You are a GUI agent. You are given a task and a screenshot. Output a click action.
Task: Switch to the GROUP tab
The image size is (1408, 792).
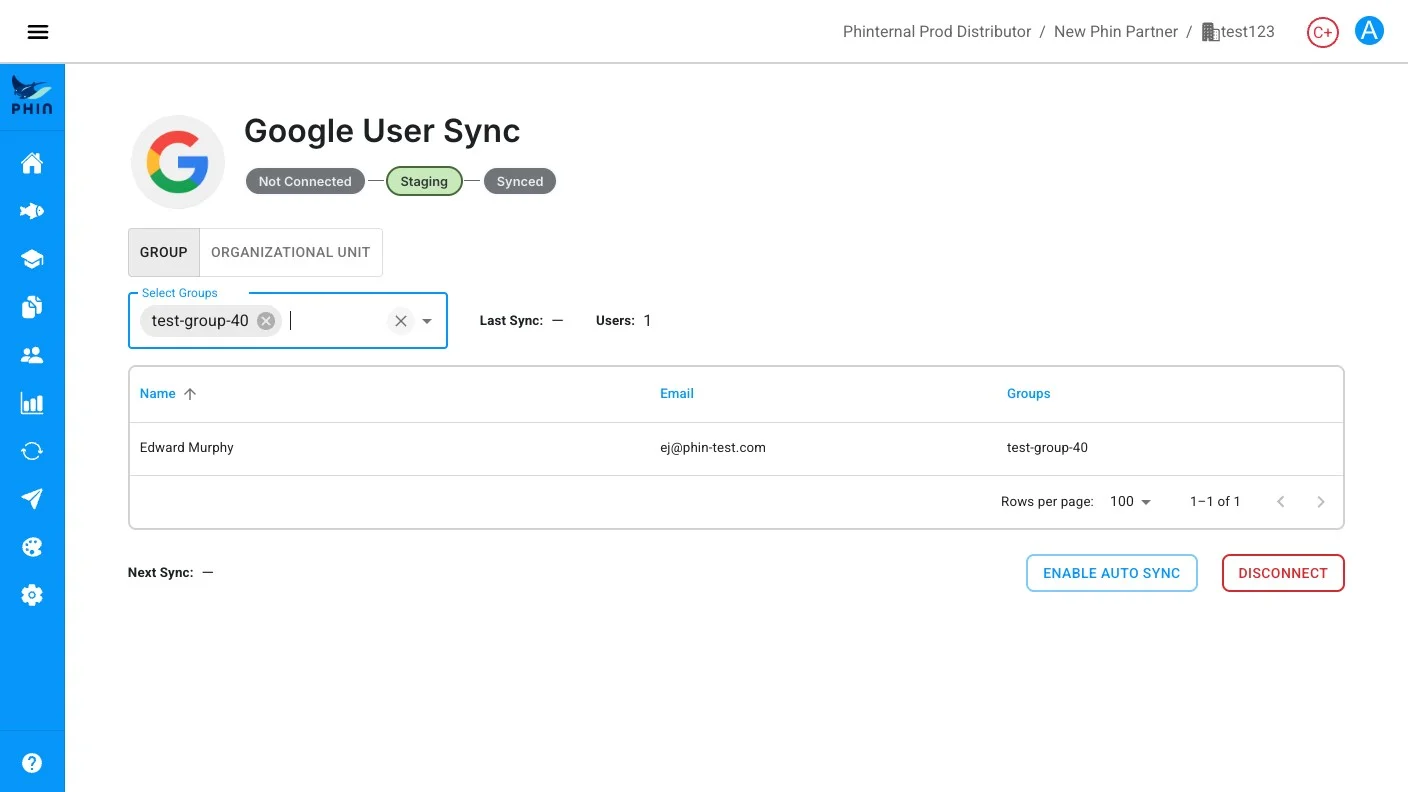click(x=164, y=252)
